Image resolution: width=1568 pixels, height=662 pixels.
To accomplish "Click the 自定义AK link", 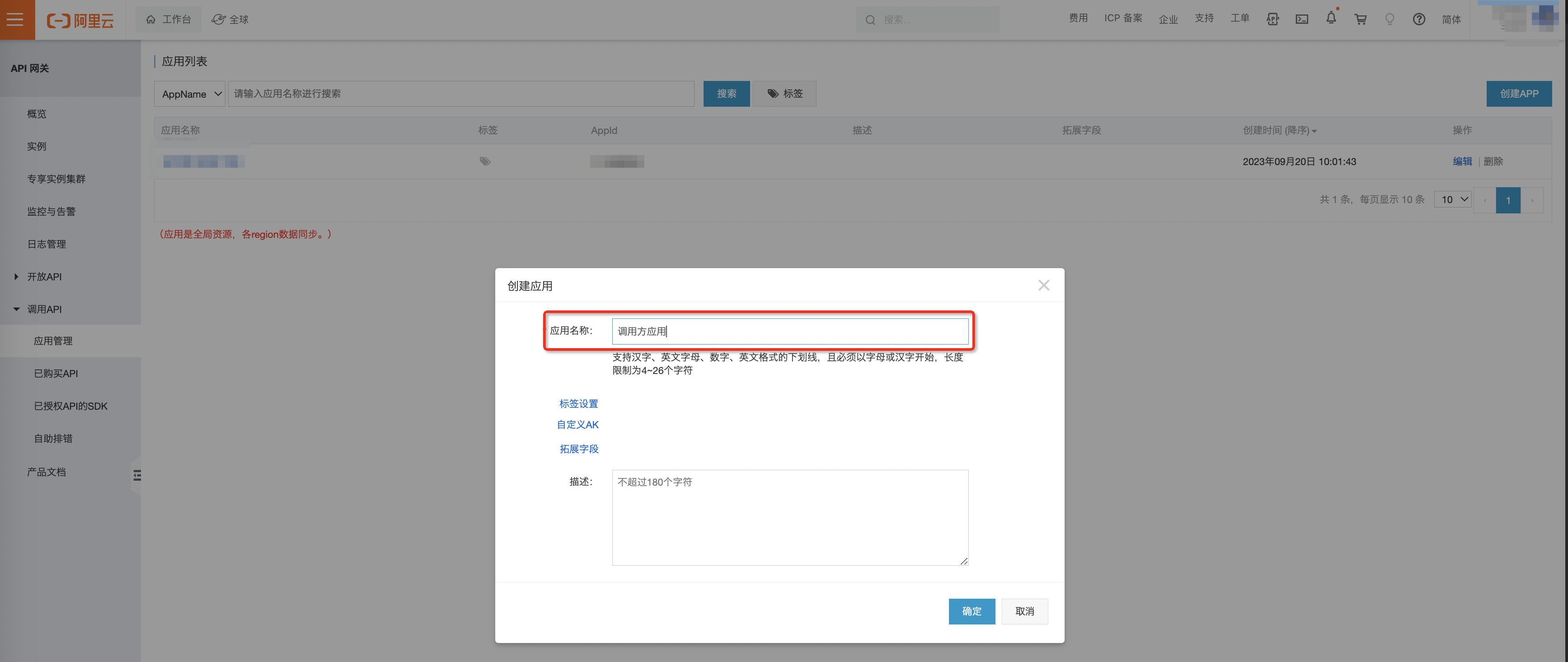I will click(x=577, y=425).
